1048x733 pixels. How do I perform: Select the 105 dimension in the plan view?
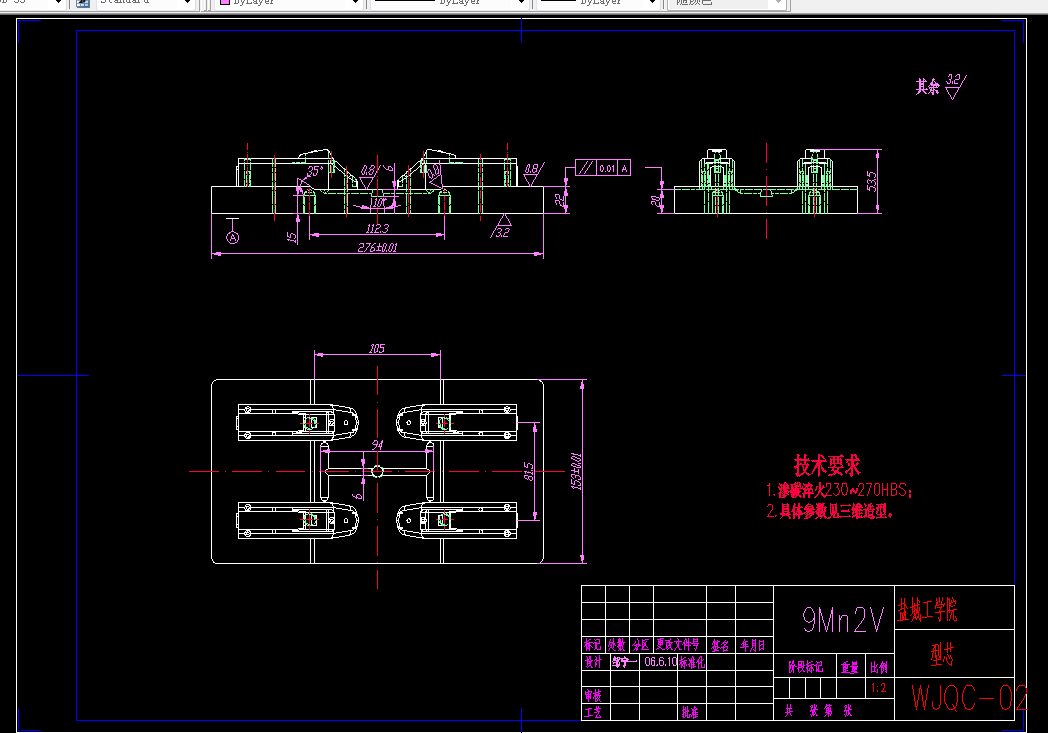(x=377, y=349)
